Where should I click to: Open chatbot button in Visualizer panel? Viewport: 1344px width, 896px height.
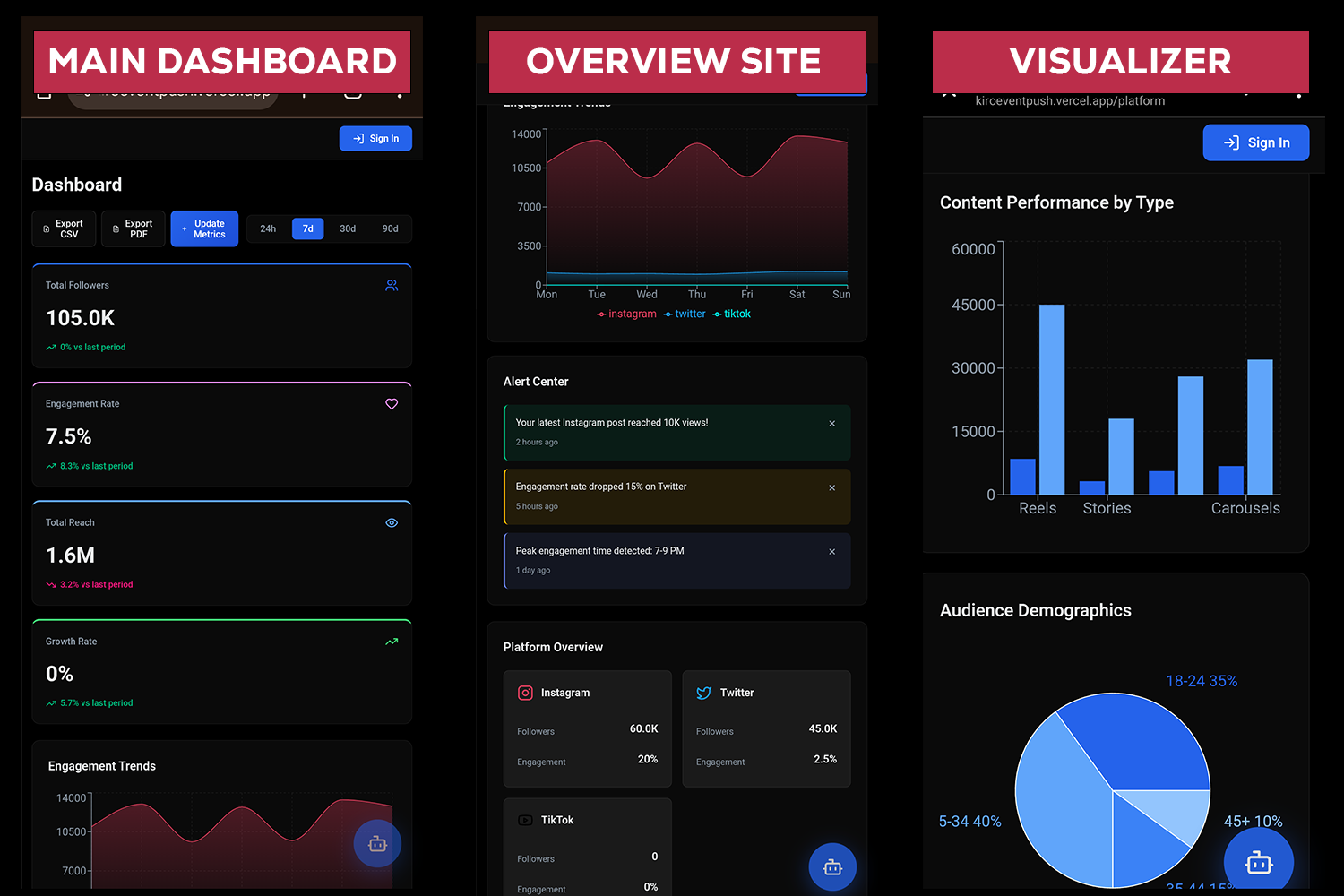point(1259,862)
